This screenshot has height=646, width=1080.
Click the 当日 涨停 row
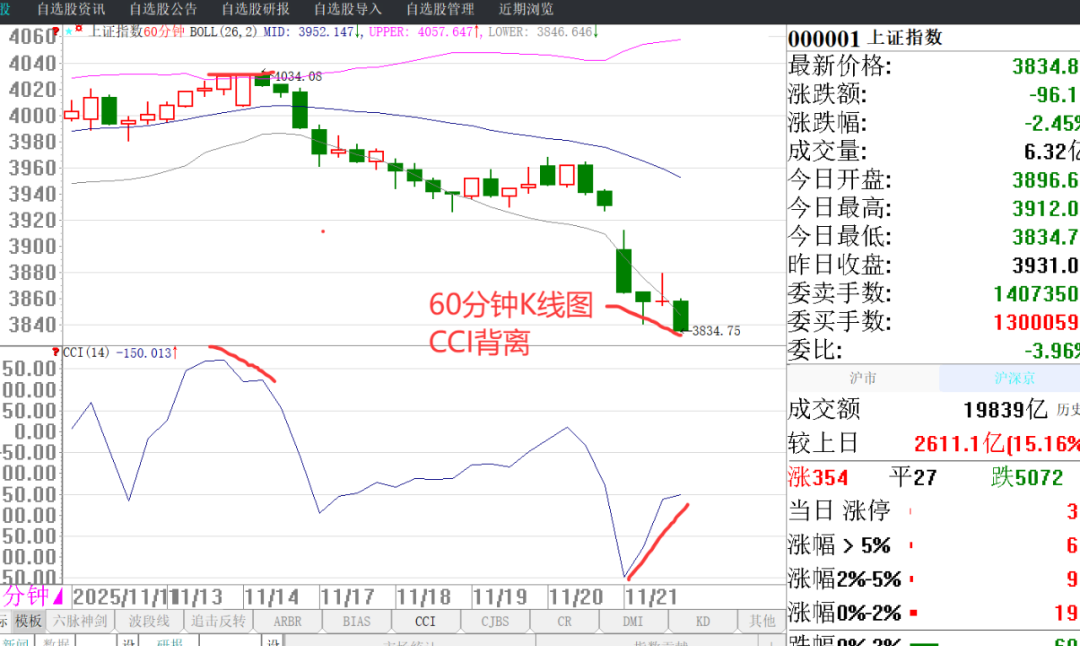point(933,511)
